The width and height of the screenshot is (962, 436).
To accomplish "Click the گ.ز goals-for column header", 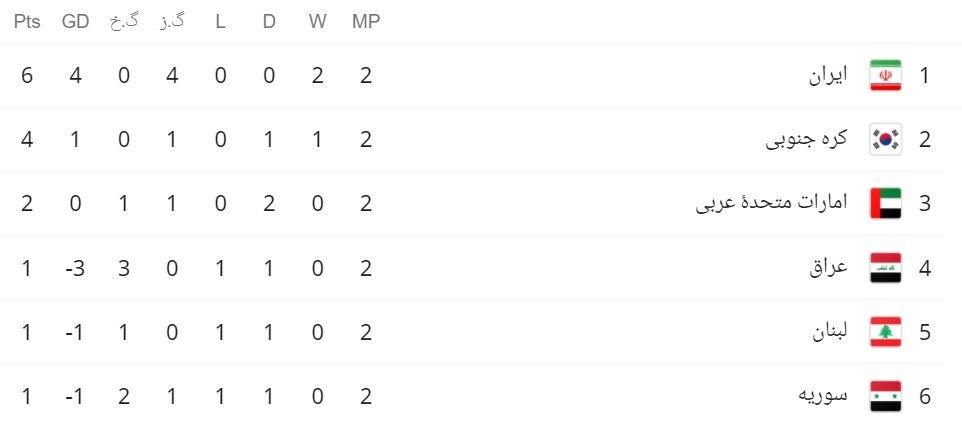I will tap(172, 21).
